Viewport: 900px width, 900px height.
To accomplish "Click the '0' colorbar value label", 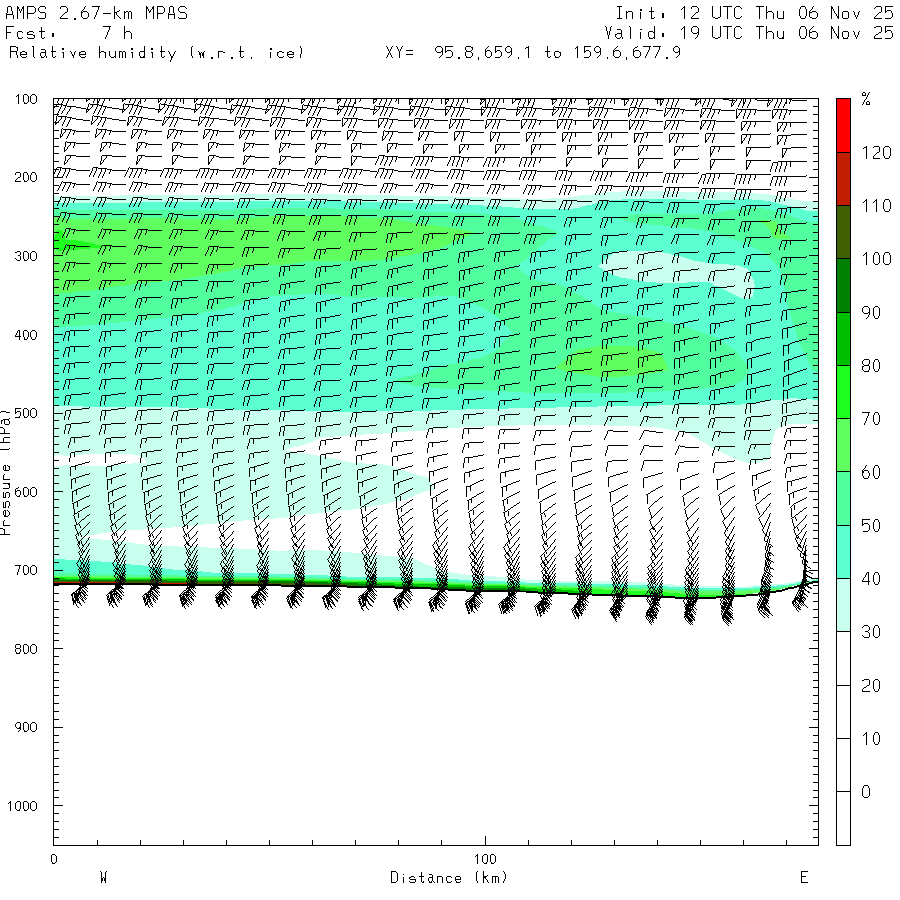I will 866,792.
